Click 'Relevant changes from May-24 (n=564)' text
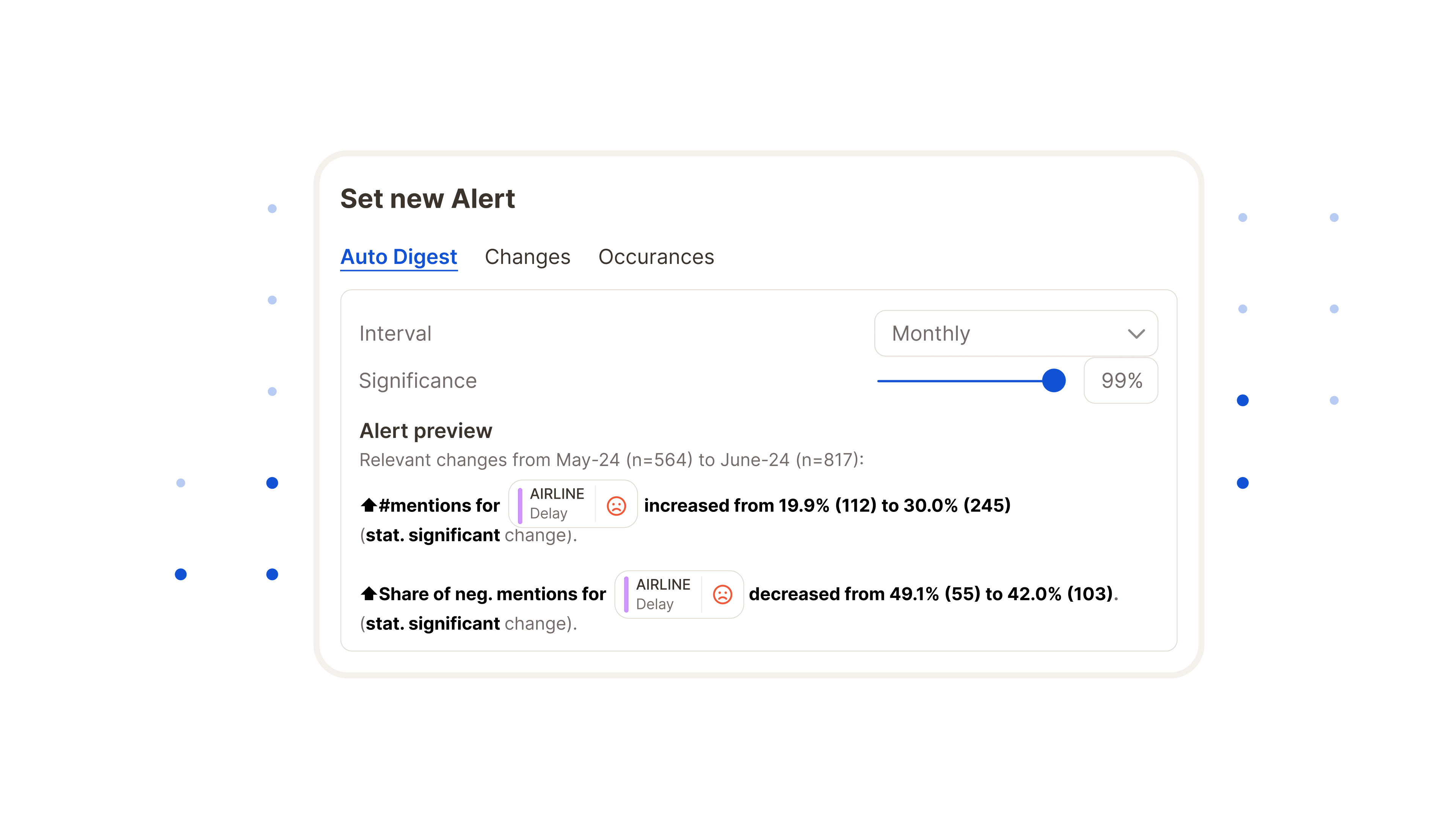This screenshot has width=1456, height=819. (526, 460)
